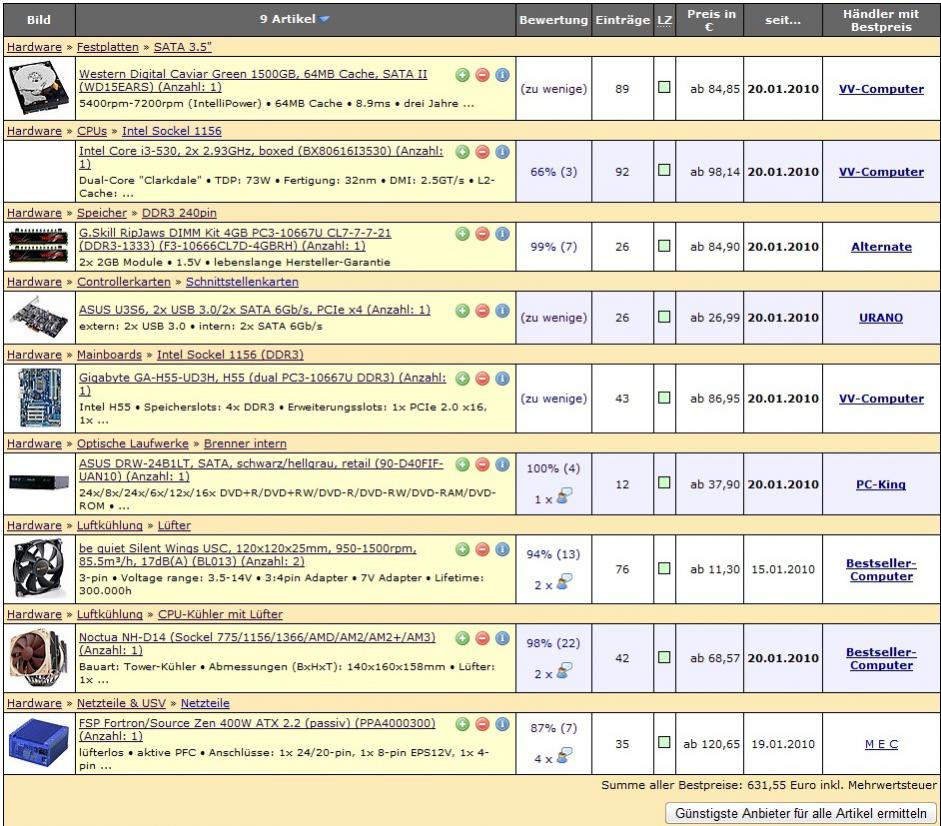
Task: Tick LZ checkbox for Noctua NH-D14
Action: (664, 657)
